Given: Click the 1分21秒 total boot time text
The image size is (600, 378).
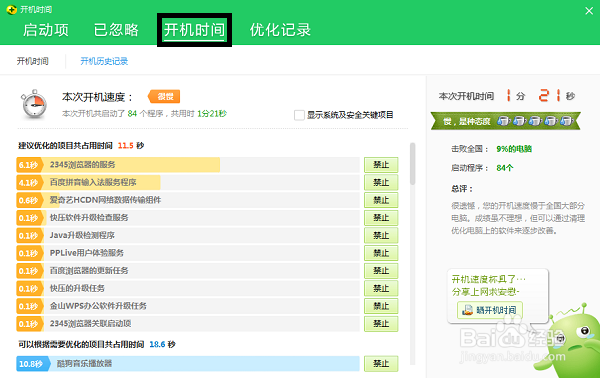Looking at the screenshot, I should coord(212,114).
